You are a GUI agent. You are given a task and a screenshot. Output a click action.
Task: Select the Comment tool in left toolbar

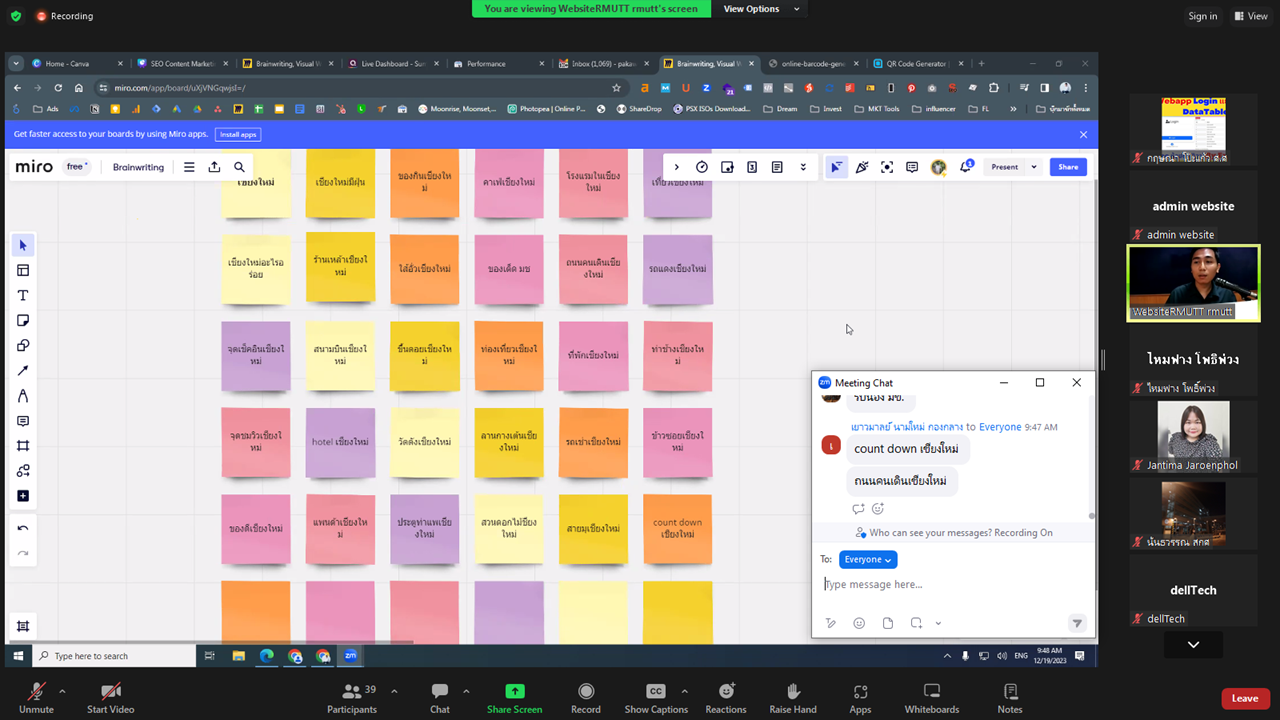pyautogui.click(x=23, y=421)
